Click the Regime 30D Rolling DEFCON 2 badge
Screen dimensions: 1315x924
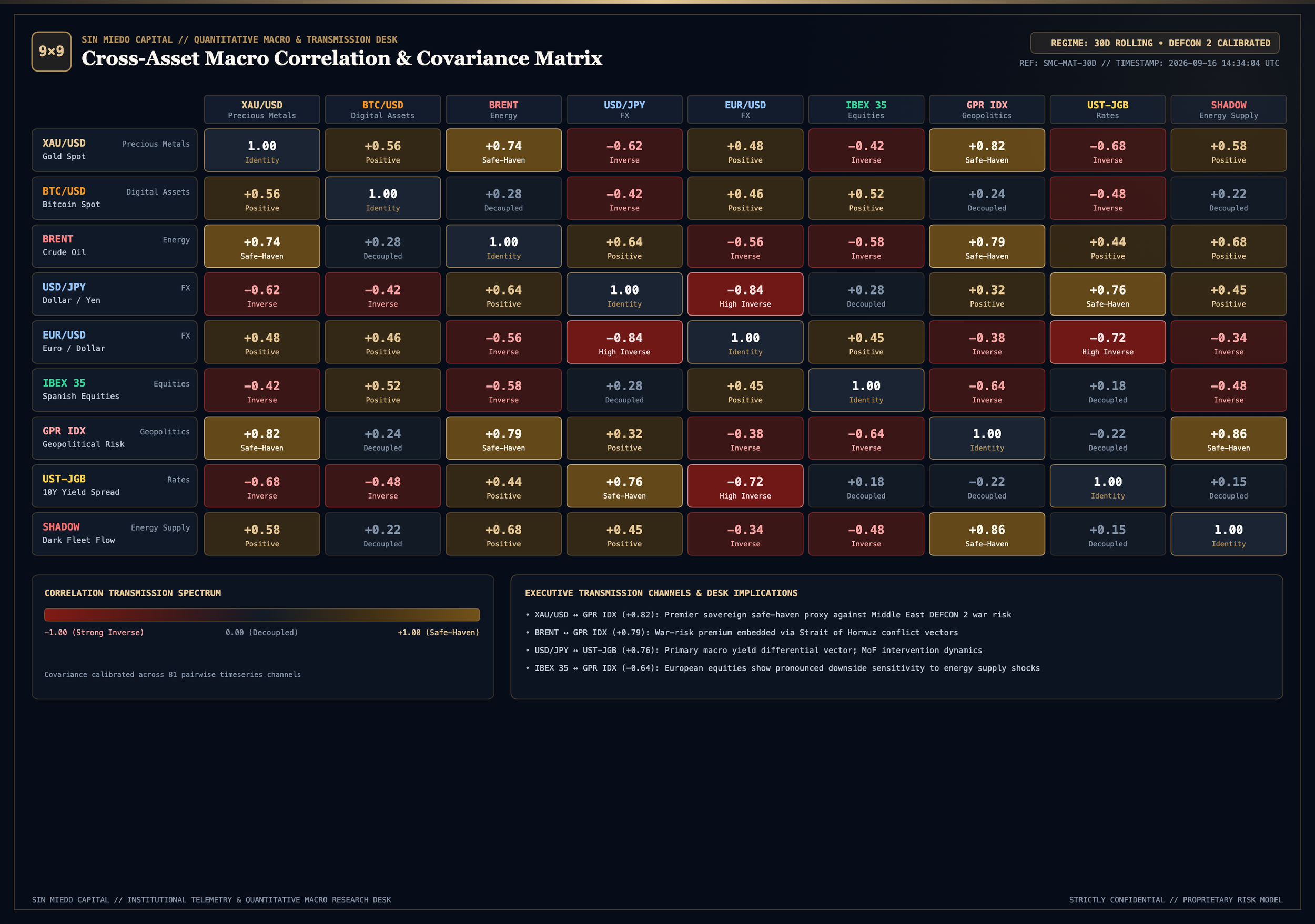tap(1155, 43)
